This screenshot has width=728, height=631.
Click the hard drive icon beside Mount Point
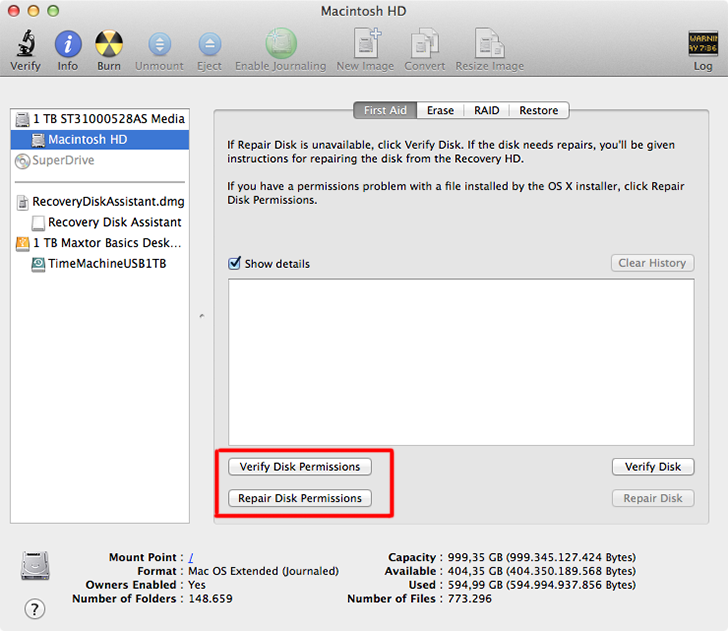[x=35, y=565]
